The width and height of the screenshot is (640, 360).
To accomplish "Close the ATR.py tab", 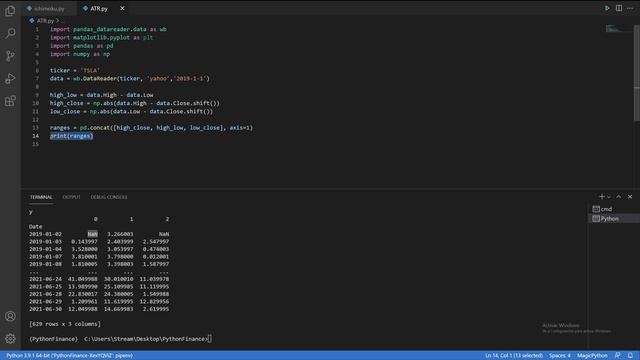I will coord(122,8).
